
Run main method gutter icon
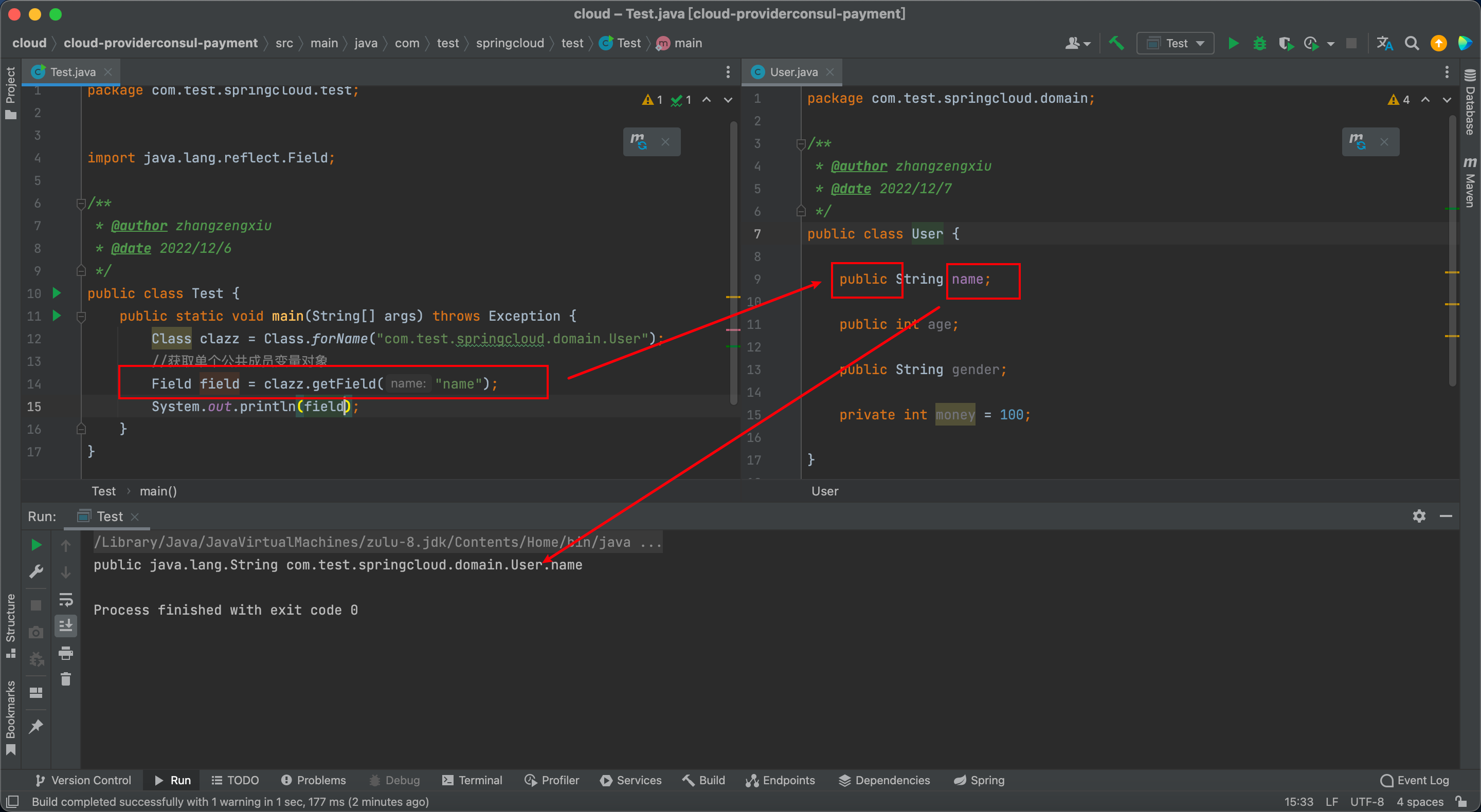(x=57, y=316)
